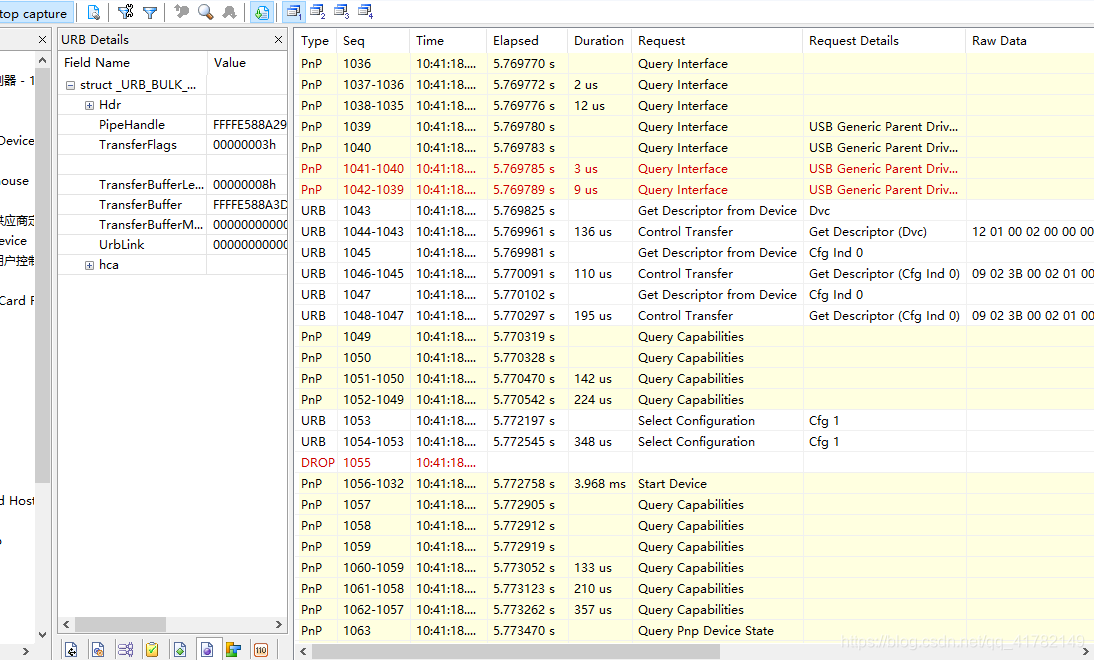
Task: Open the colored blocks tab icon
Action: point(234,650)
